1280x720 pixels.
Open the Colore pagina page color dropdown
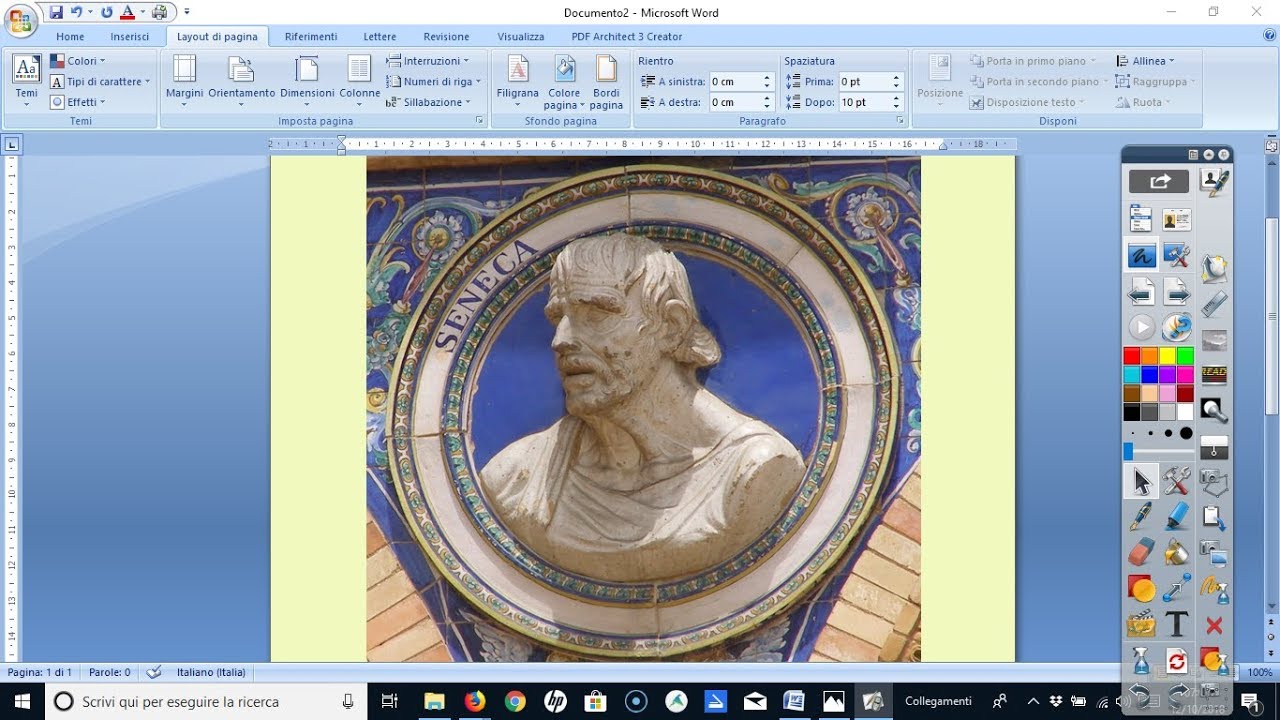tap(564, 80)
